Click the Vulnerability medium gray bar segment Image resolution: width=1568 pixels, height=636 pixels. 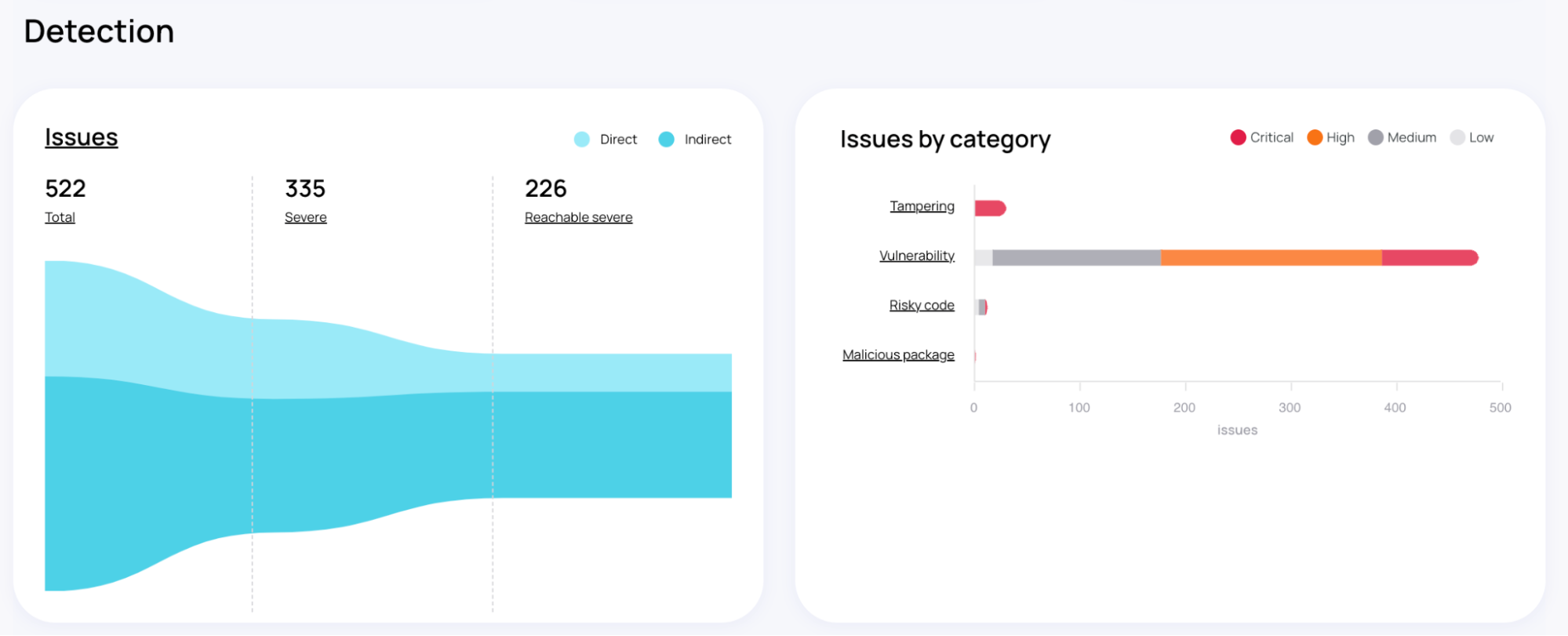click(1076, 257)
